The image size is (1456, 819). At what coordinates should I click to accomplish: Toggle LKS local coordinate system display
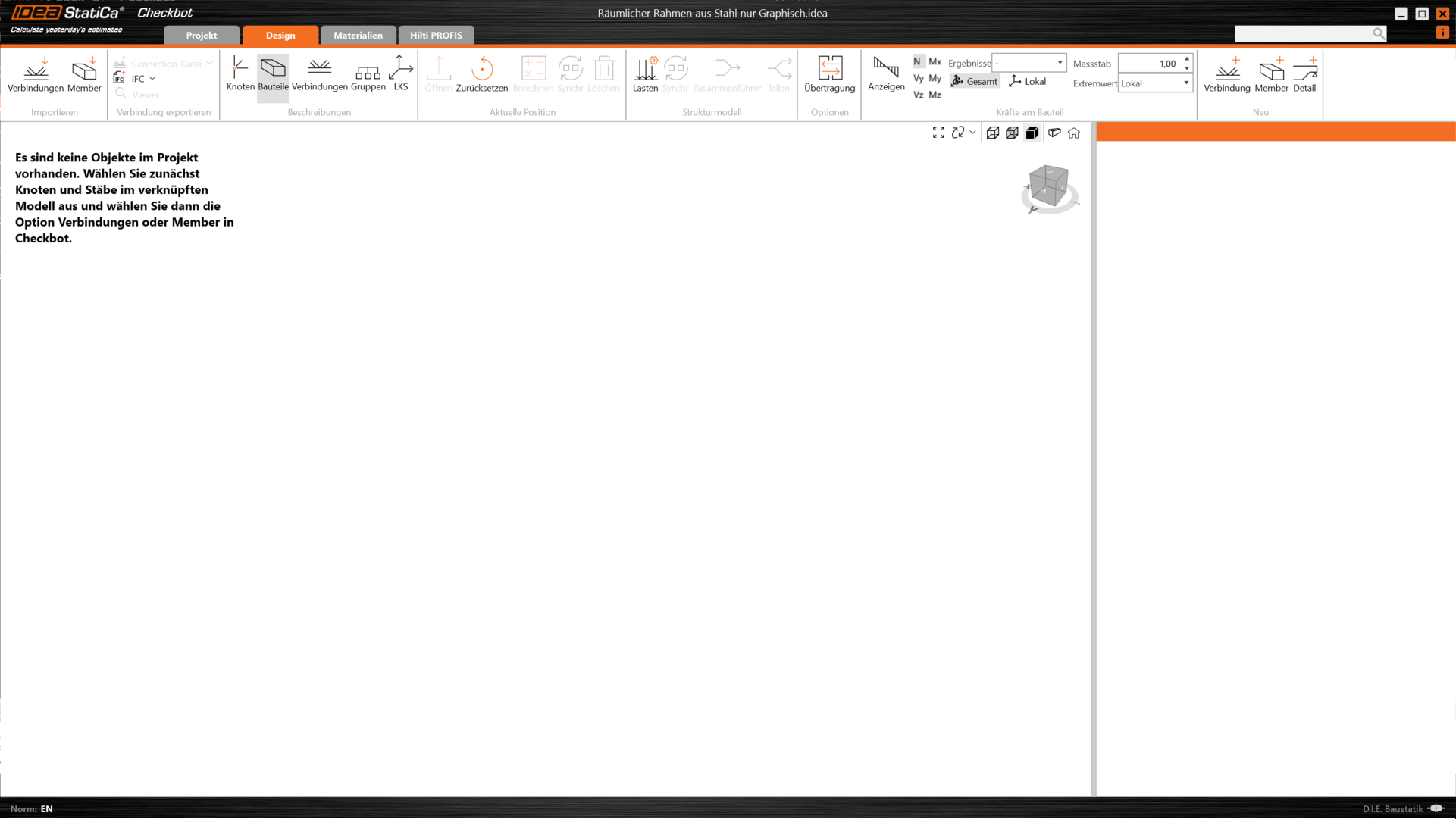coord(401,74)
